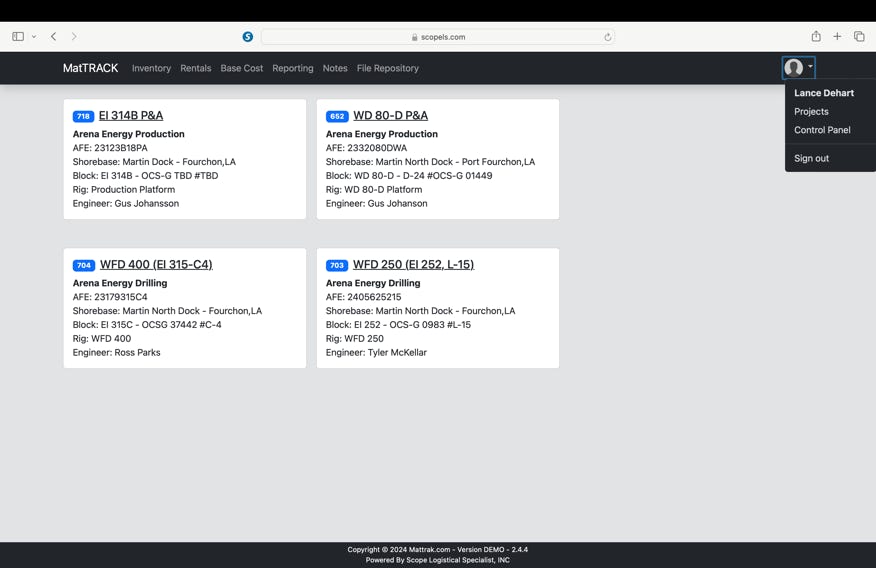Click the scopels.com address bar
Viewport: 876px width, 568px height.
click(438, 37)
